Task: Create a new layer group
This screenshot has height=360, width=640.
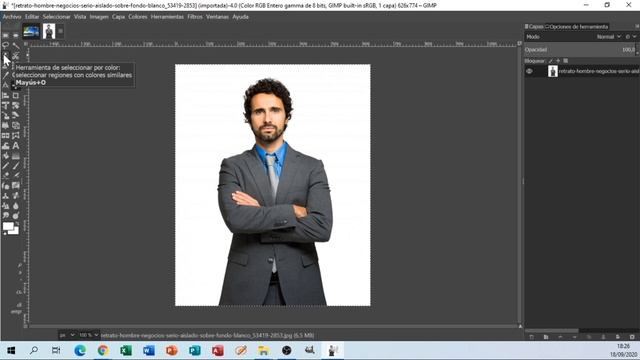Action: (546, 337)
